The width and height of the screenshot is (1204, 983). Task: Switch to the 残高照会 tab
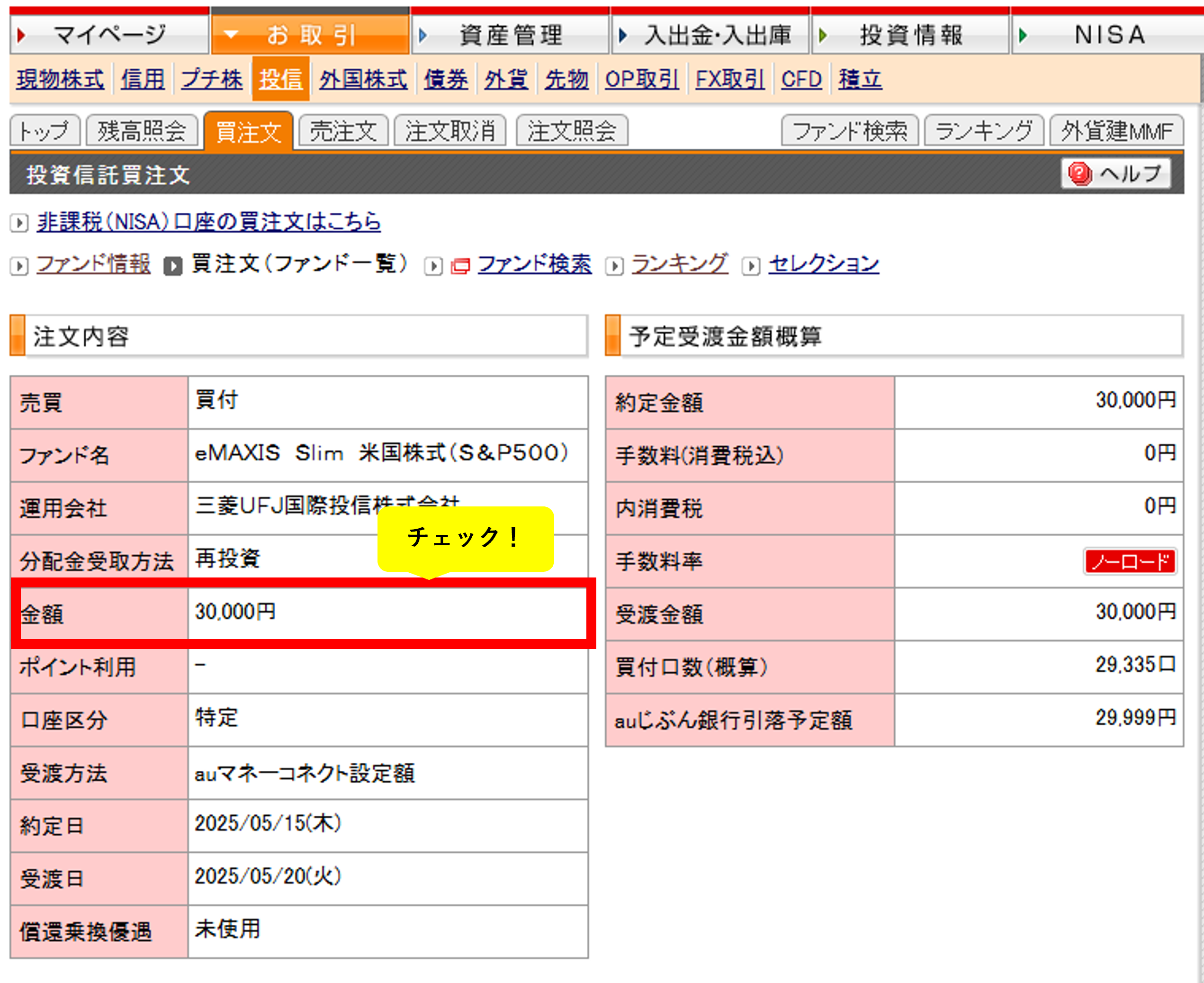(x=142, y=131)
